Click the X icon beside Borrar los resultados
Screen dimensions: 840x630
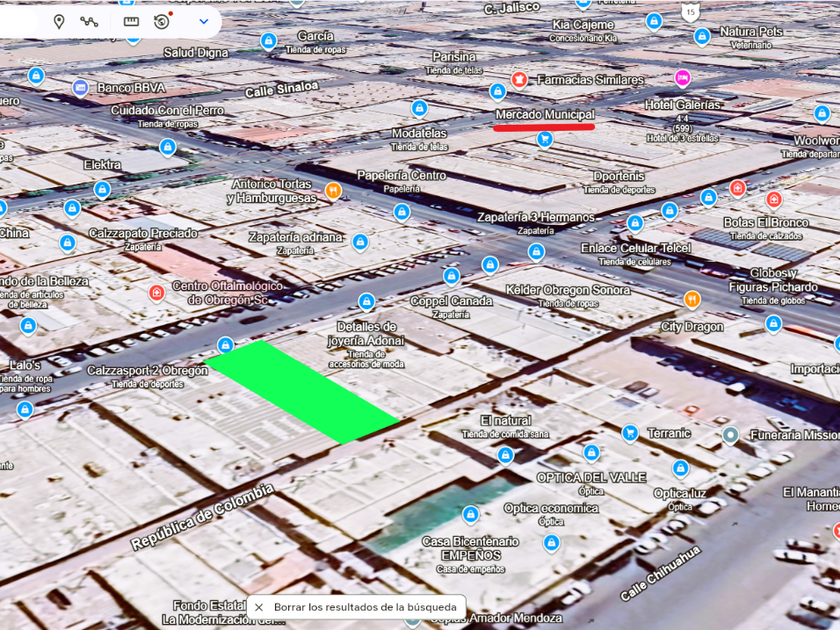click(259, 607)
